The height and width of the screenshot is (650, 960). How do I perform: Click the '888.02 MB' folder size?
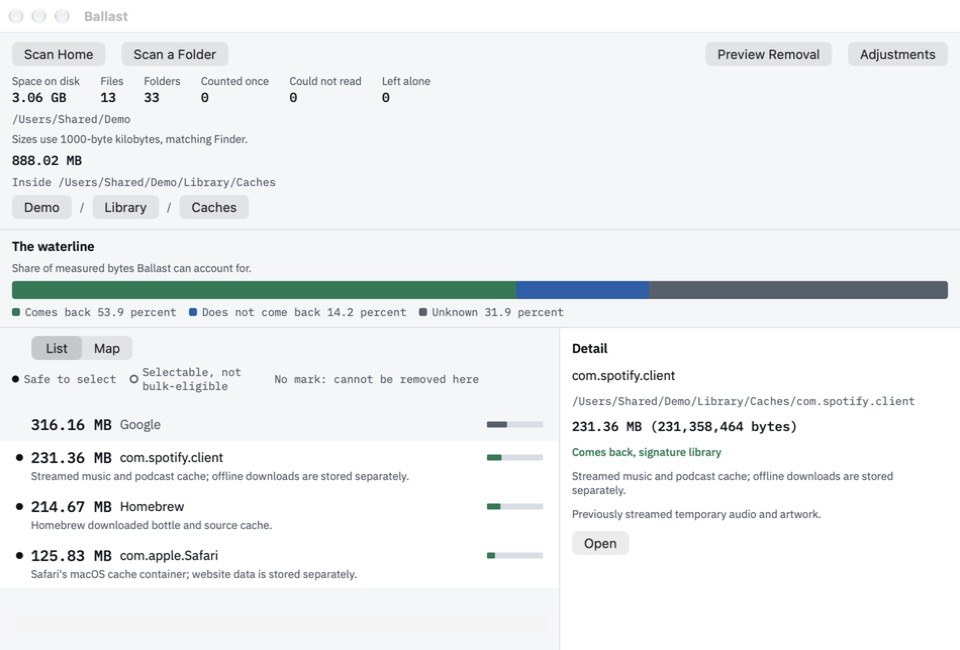[47, 160]
